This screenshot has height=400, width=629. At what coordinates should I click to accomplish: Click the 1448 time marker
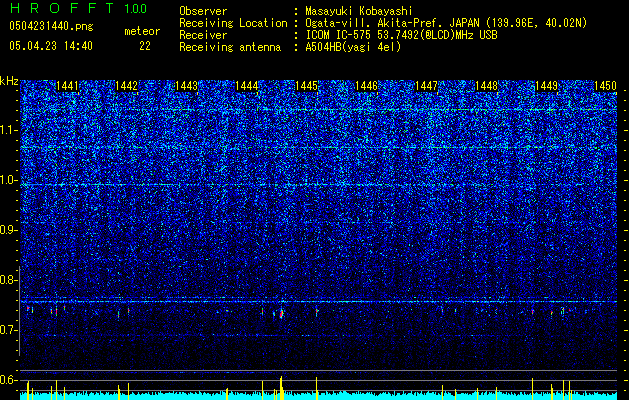[487, 86]
